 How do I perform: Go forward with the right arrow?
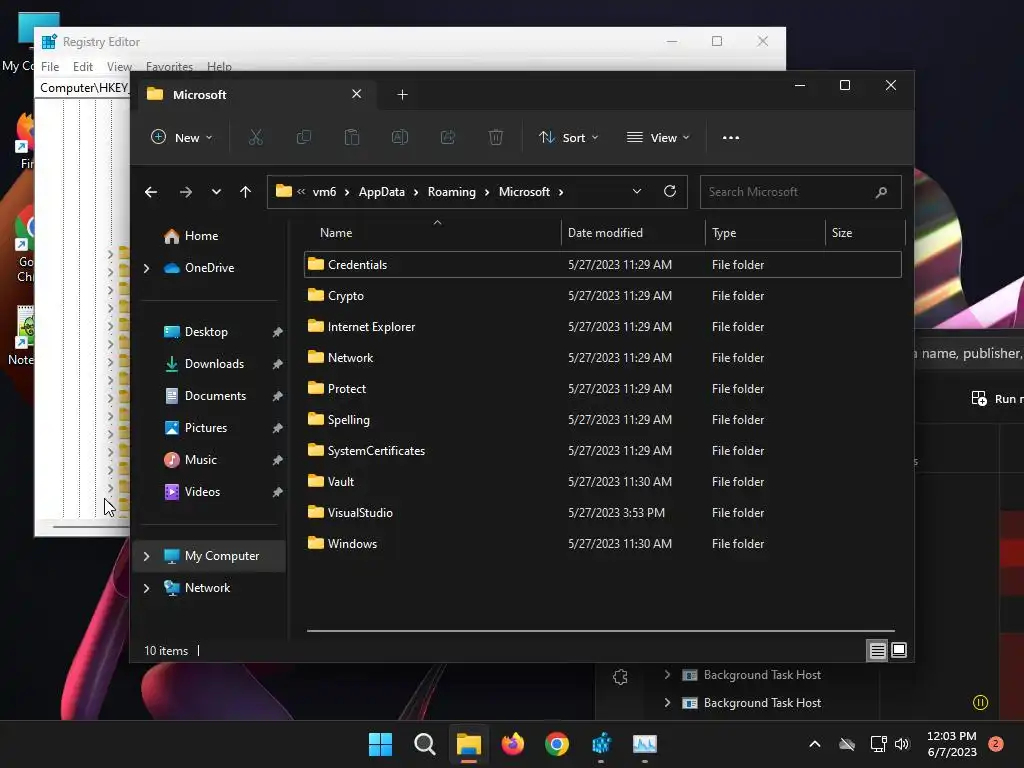[x=185, y=192]
